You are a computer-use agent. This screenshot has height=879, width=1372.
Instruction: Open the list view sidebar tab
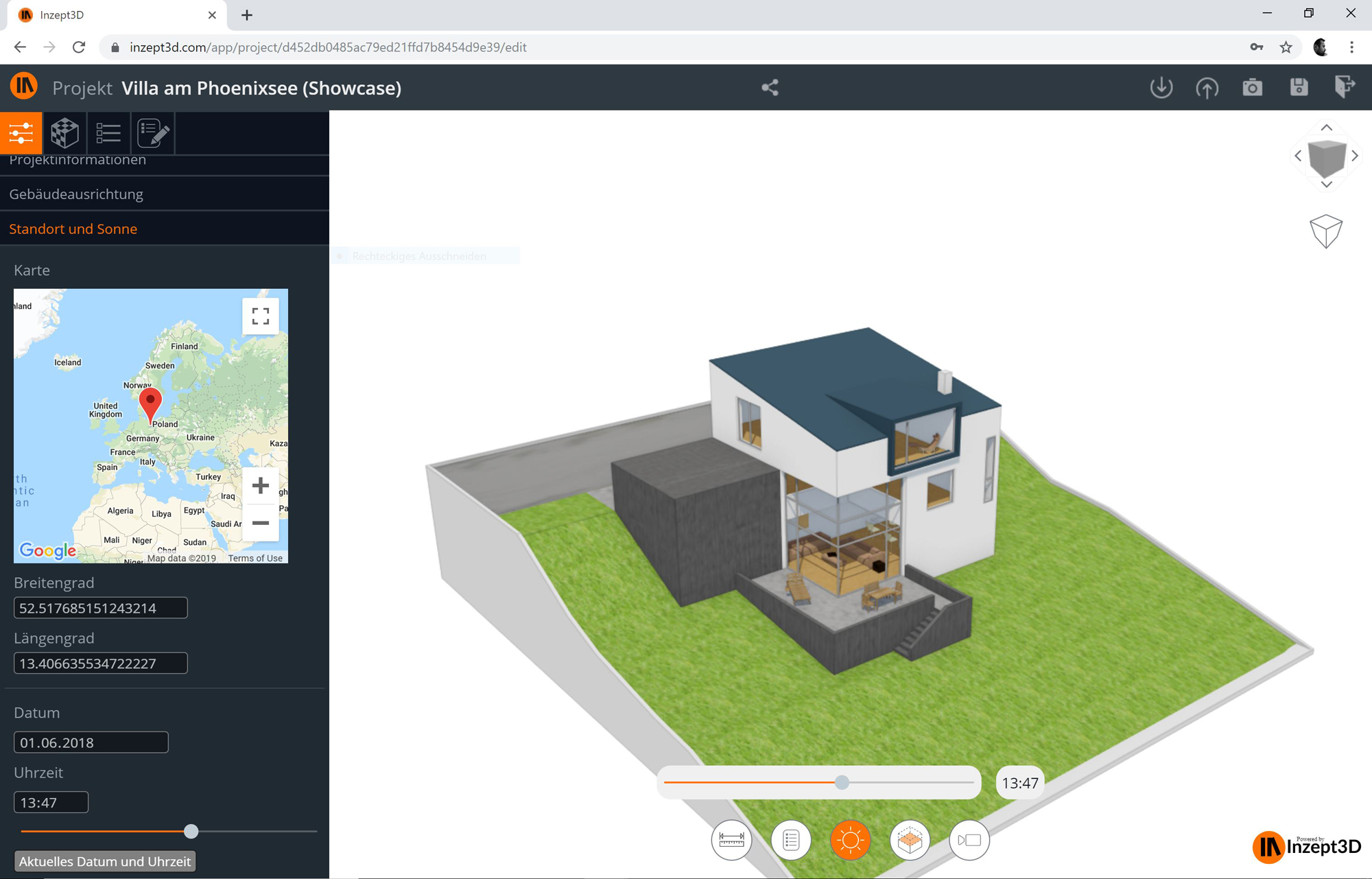pos(108,132)
